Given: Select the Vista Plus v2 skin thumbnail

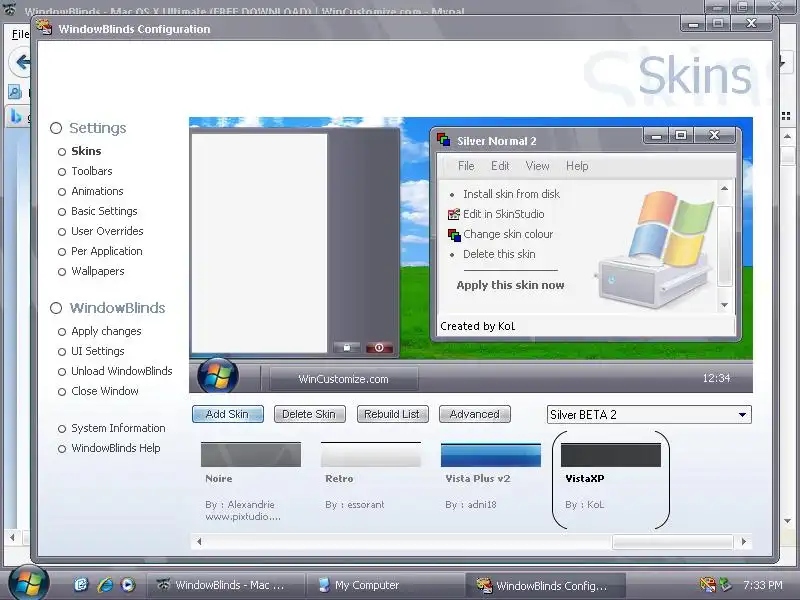Looking at the screenshot, I should (x=490, y=455).
